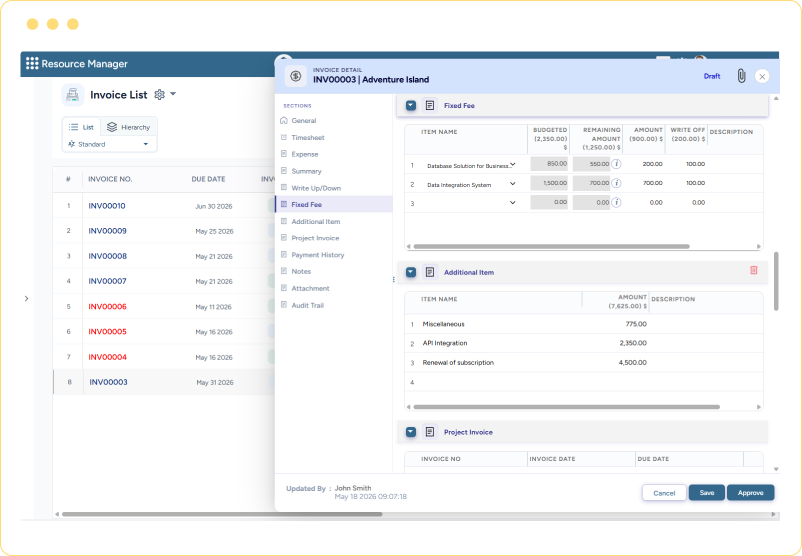Click Fixed Fee table horizontal scrollbar
This screenshot has width=802, height=556.
pyautogui.click(x=551, y=247)
